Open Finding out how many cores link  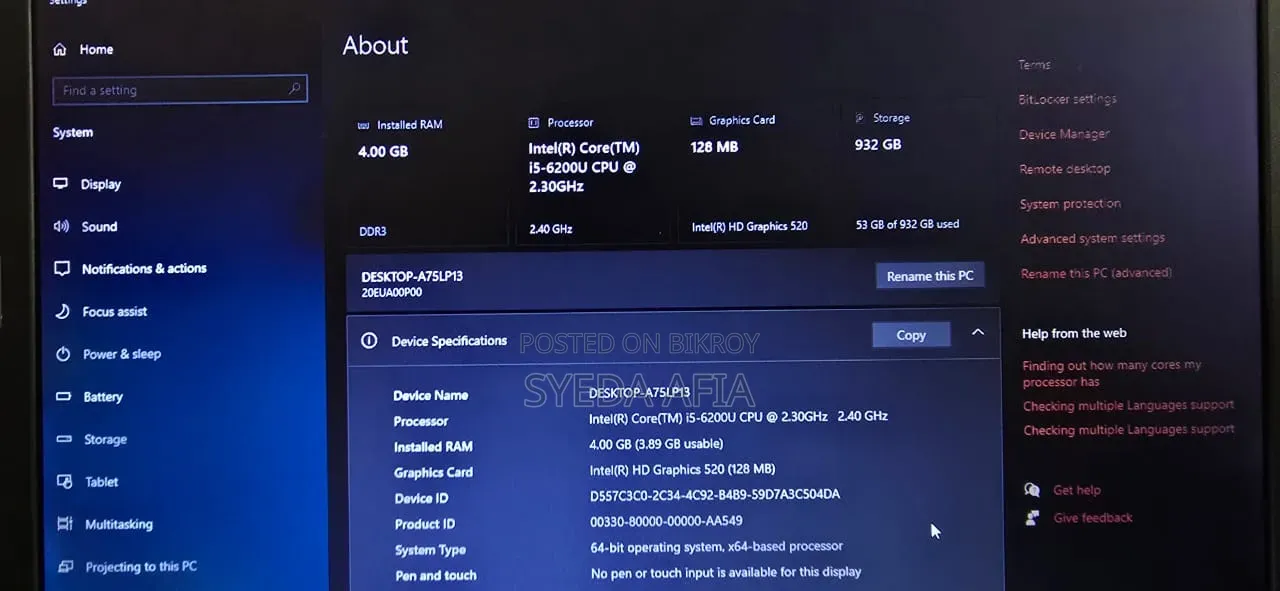[x=1112, y=373]
